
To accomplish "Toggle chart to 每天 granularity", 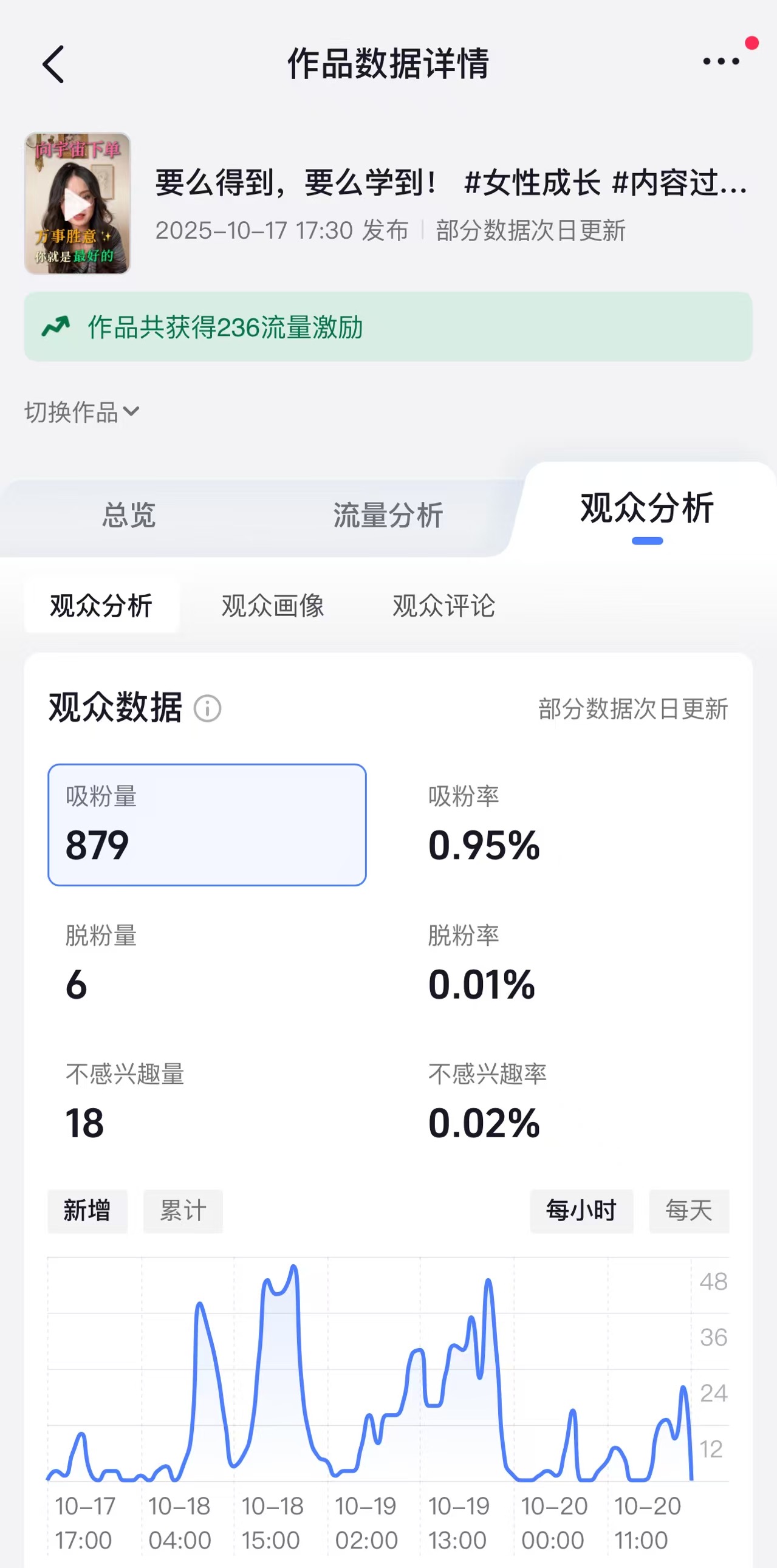I will [x=689, y=1211].
